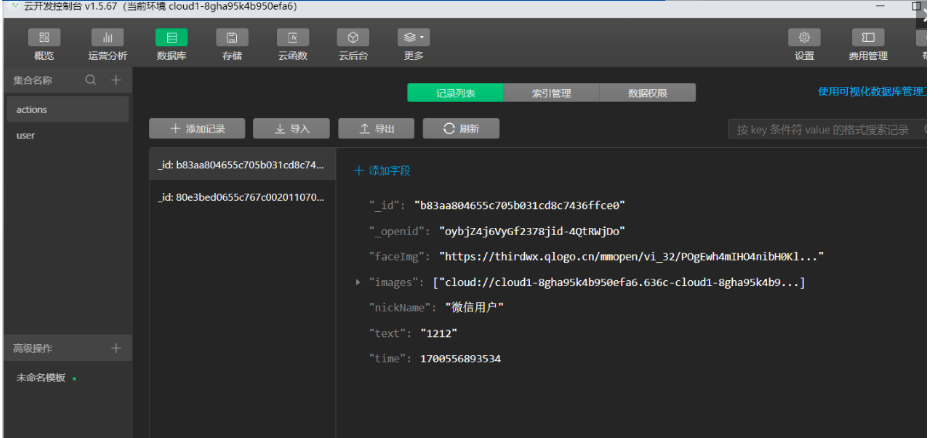Click 添加记录 button
939x438 pixels.
point(197,129)
